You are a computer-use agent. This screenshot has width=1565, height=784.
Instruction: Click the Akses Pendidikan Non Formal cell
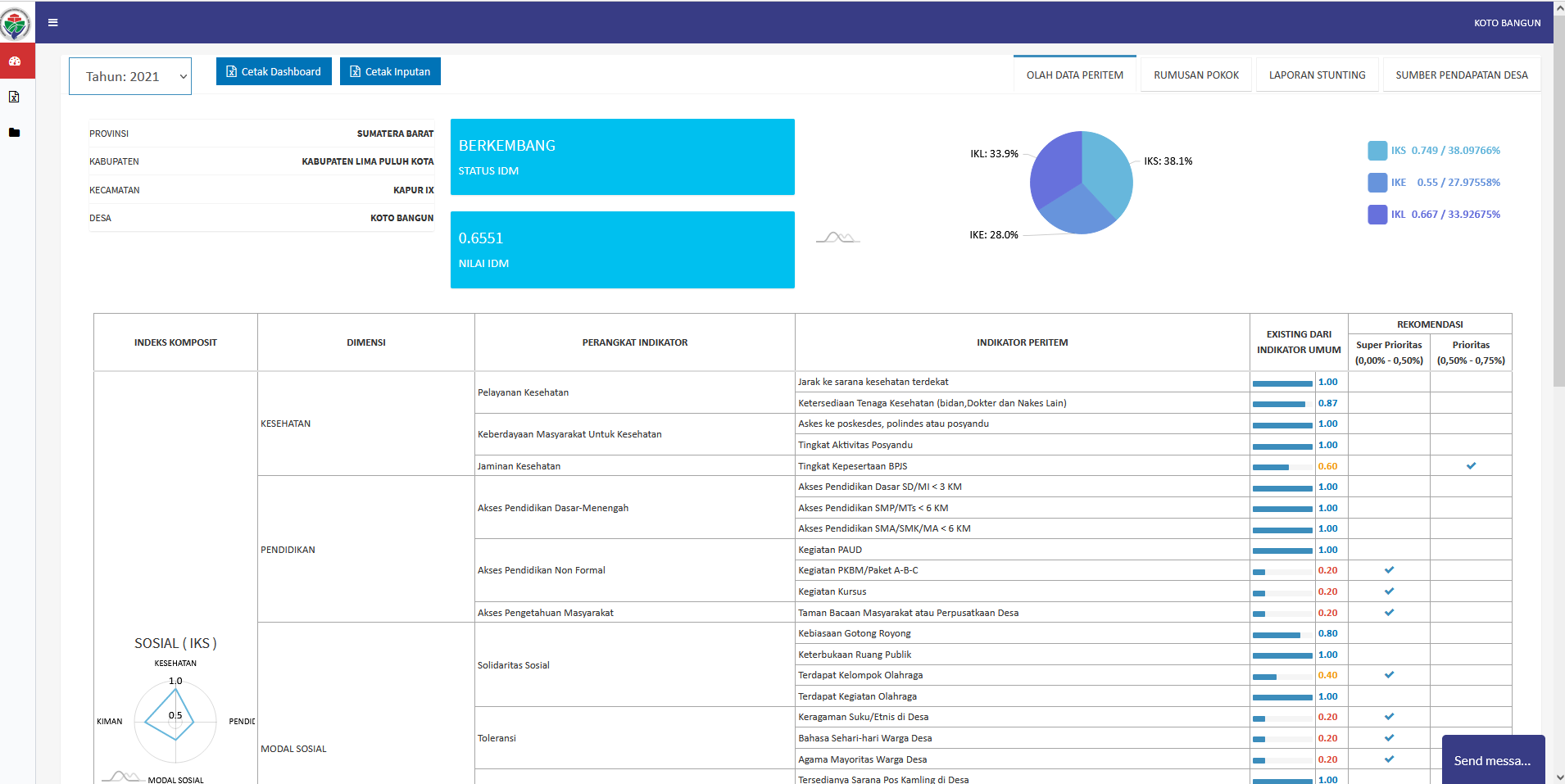pyautogui.click(x=635, y=570)
